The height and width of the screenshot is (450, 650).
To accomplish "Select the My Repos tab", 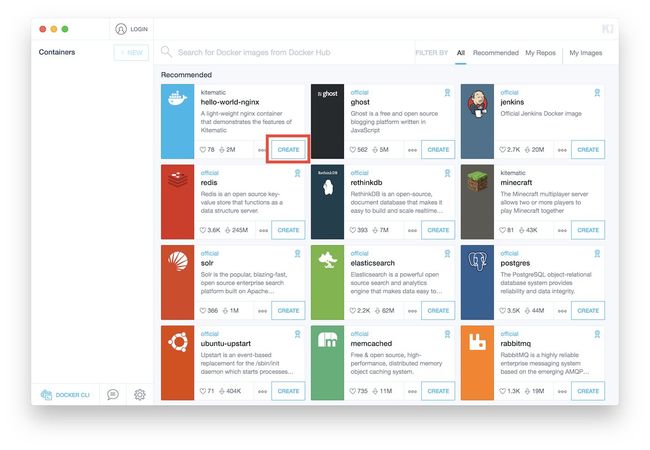I will tap(540, 53).
